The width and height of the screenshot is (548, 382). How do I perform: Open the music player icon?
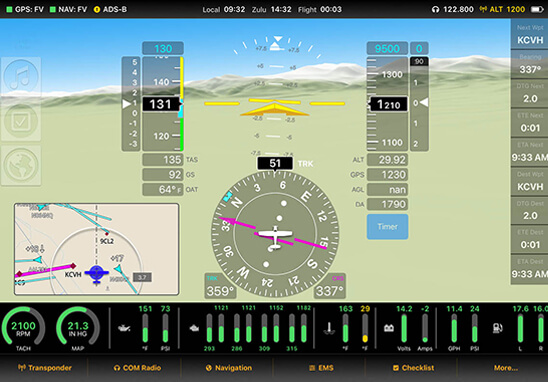pos(21,77)
